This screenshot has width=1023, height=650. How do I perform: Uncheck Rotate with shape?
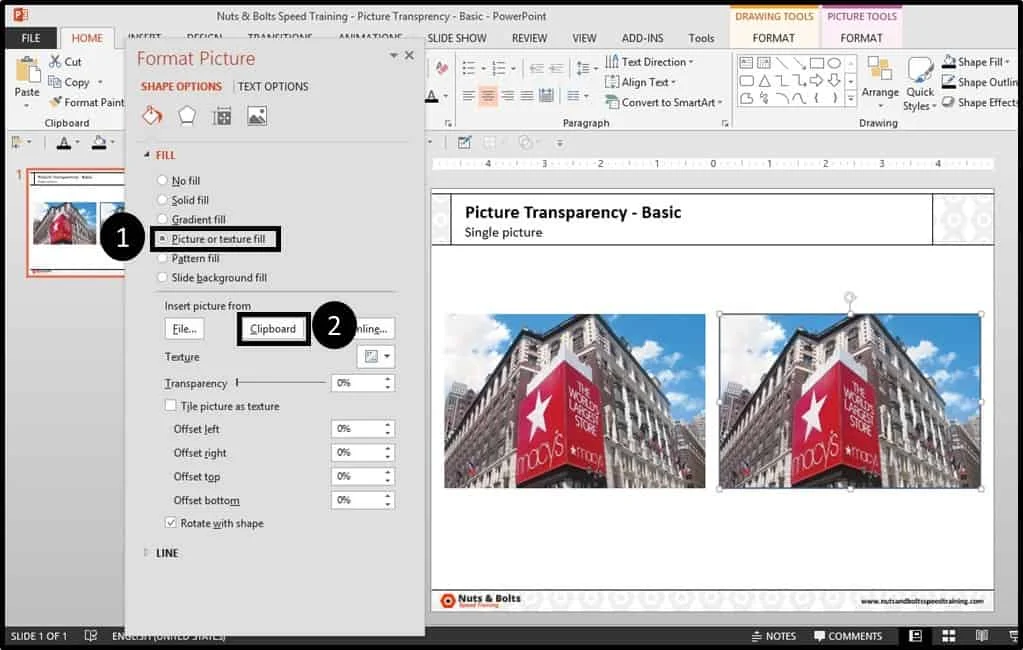pos(170,523)
